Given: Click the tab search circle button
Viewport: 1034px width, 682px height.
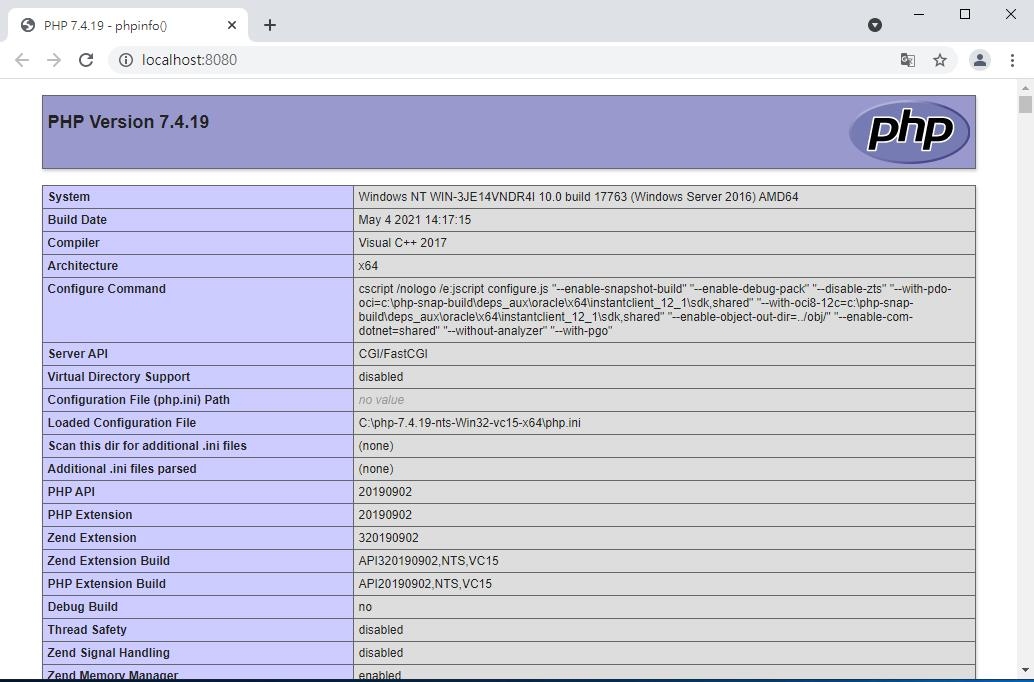Looking at the screenshot, I should point(875,25).
